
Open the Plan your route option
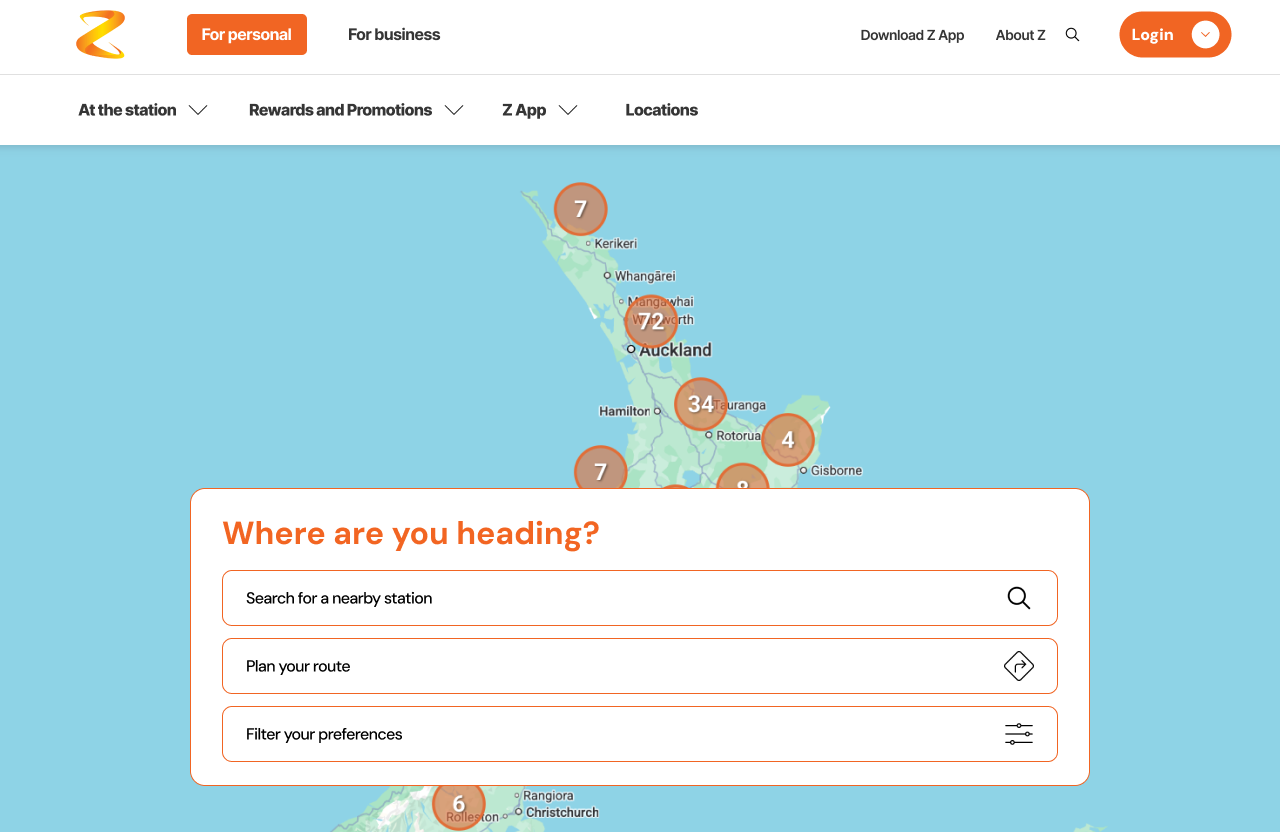(640, 666)
